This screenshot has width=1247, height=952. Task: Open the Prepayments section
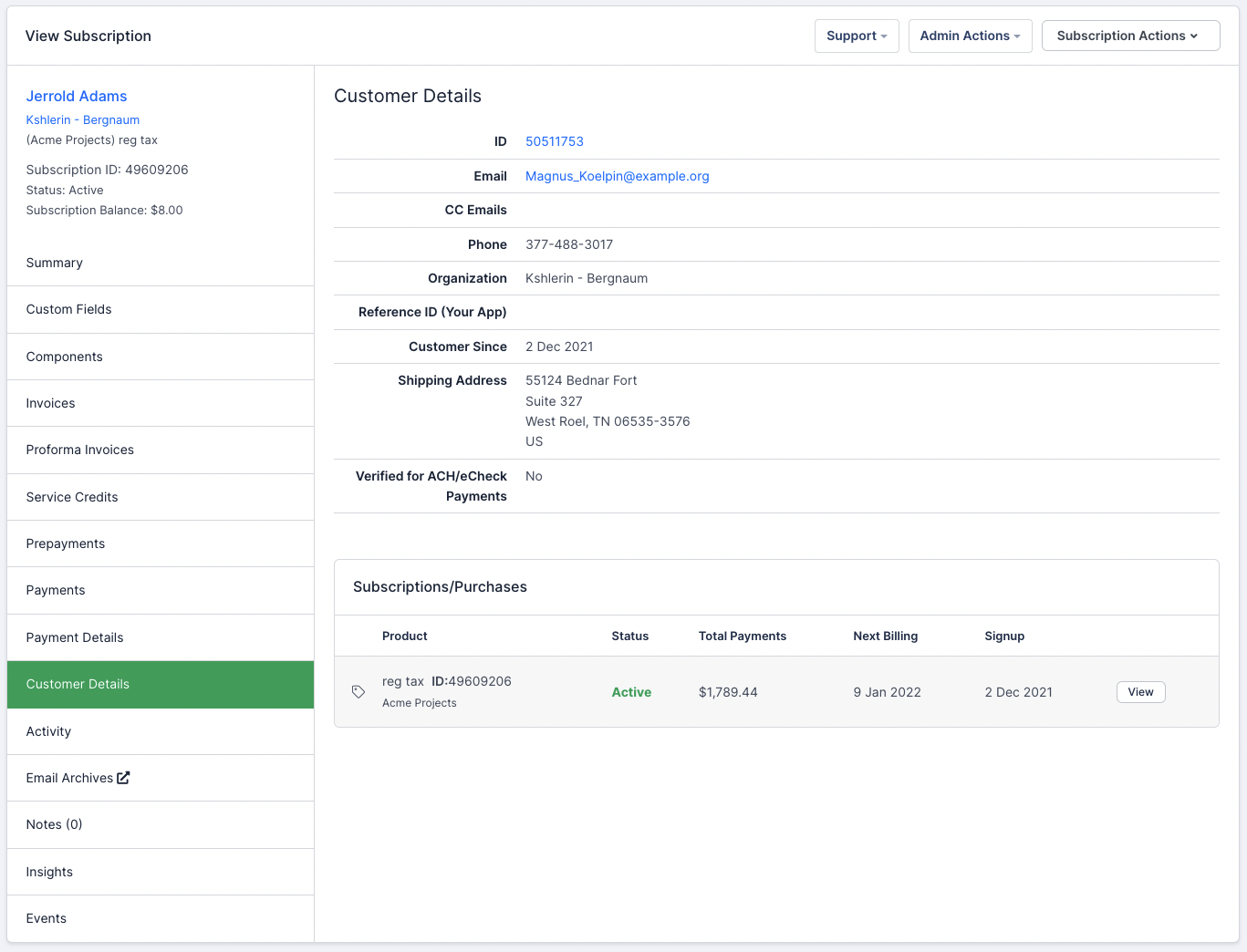[x=66, y=543]
